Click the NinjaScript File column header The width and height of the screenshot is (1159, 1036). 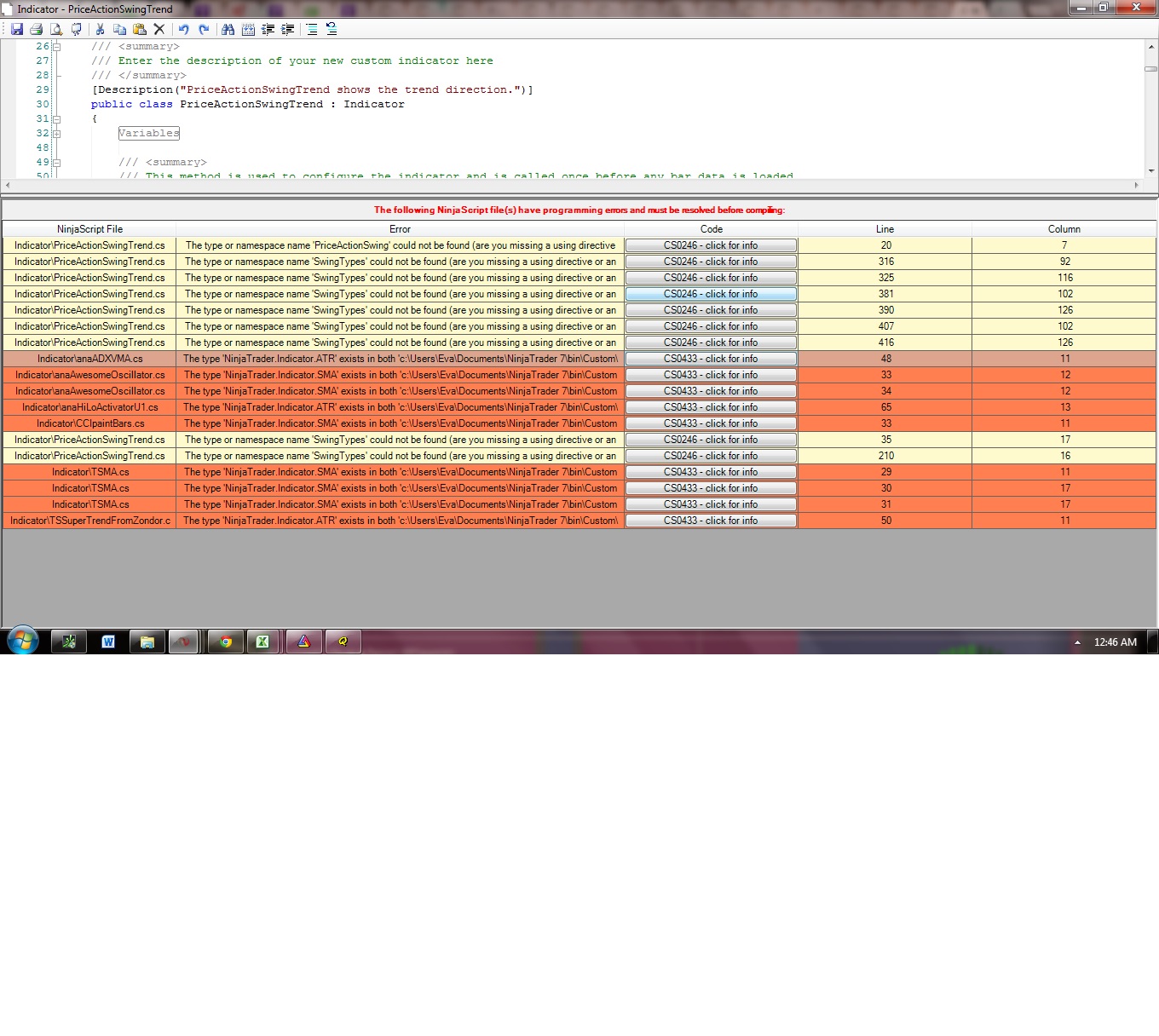pos(89,229)
